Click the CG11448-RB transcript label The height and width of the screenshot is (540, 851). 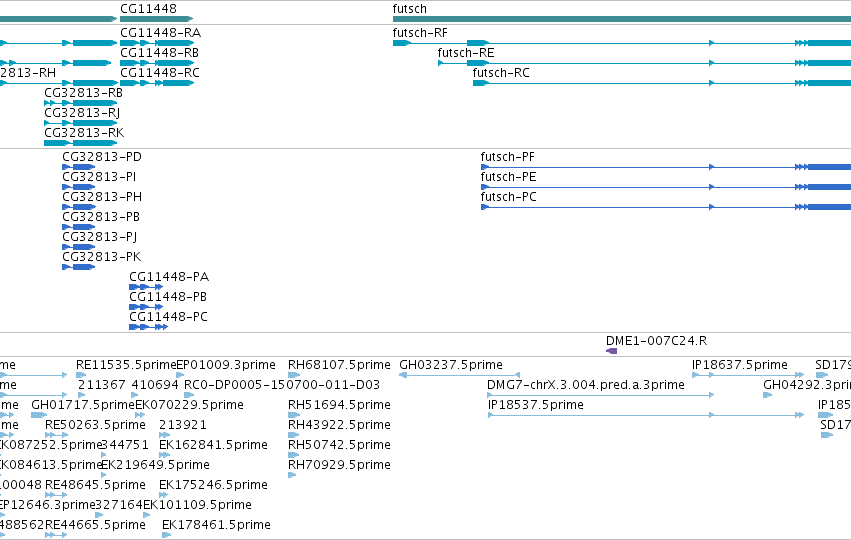click(159, 53)
